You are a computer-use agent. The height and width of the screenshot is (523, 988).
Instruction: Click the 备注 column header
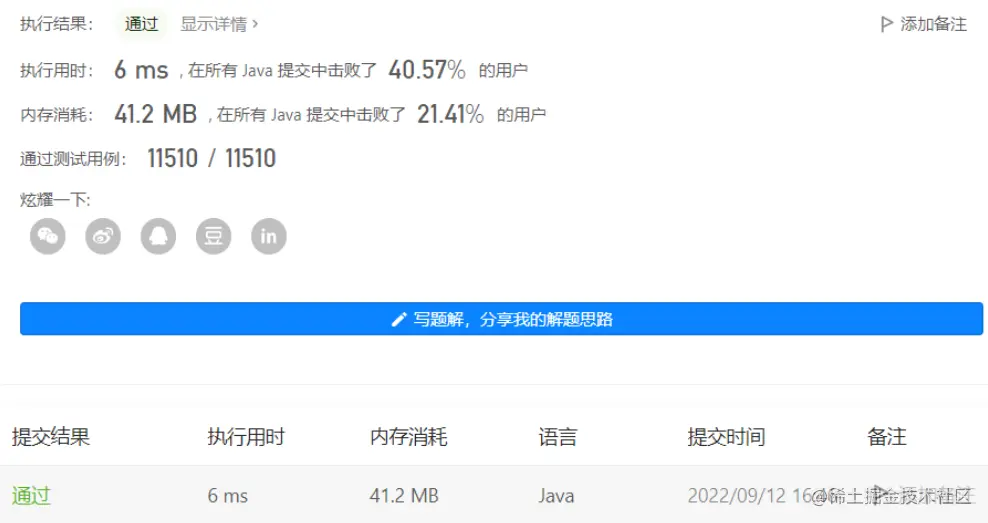click(x=887, y=437)
